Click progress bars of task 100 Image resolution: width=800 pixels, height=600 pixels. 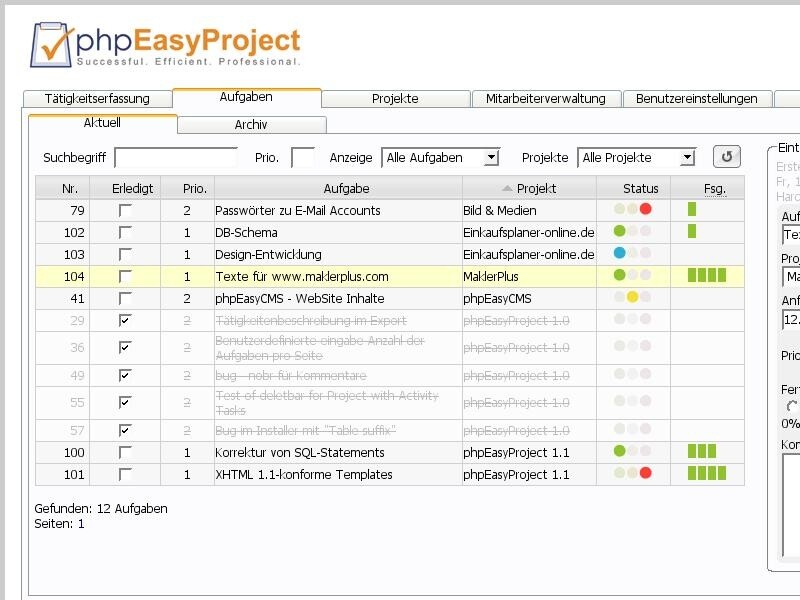(x=702, y=451)
